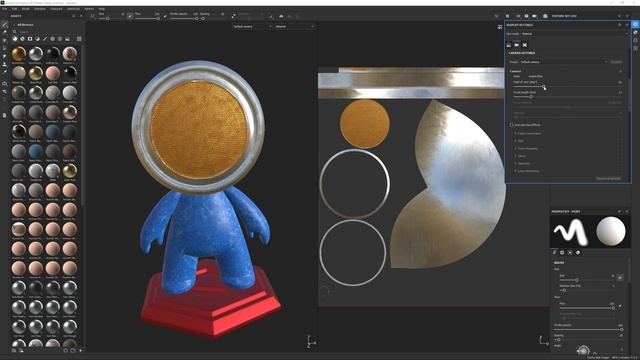Image resolution: width=640 pixels, height=360 pixels.
Task: Select the Eraser tool in left toolbar
Action: pyautogui.click(x=4, y=32)
